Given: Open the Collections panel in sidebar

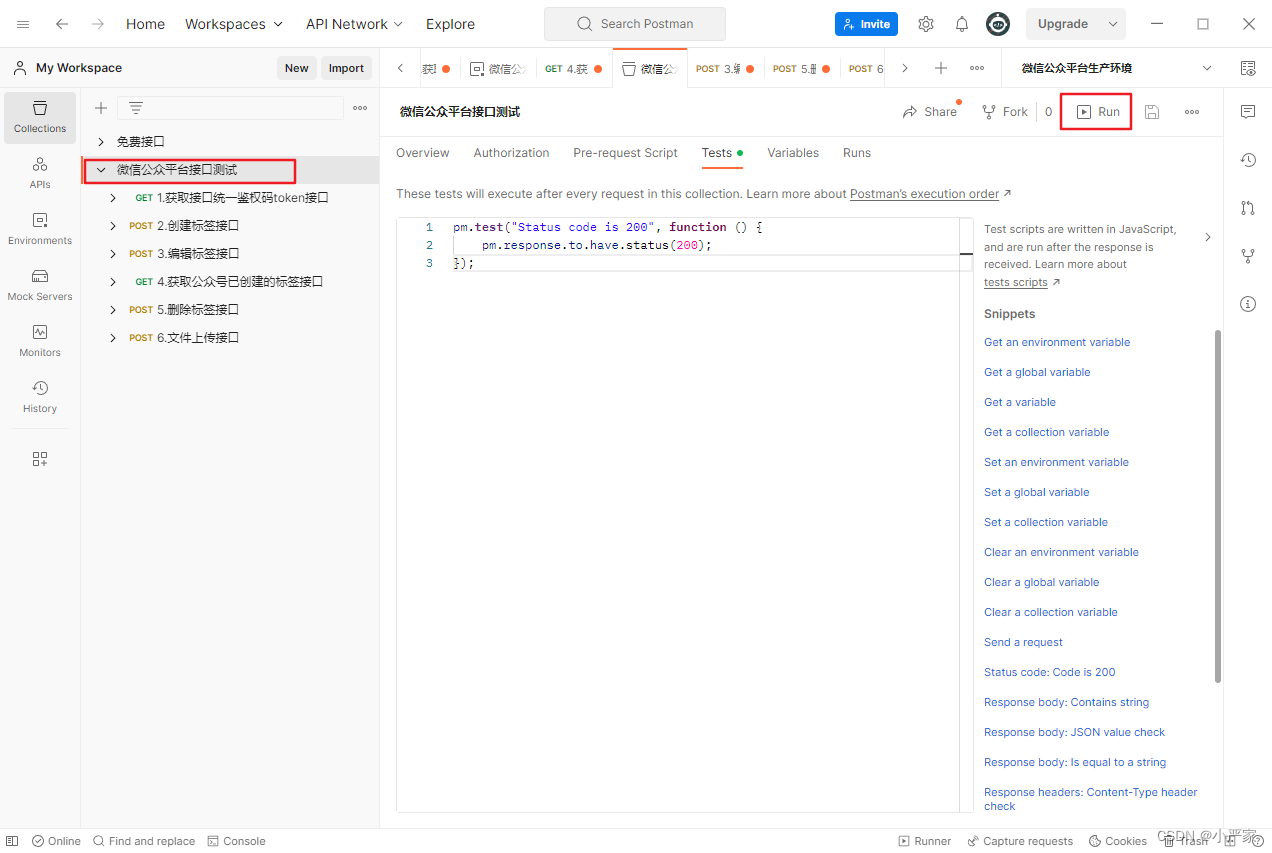Looking at the screenshot, I should [x=39, y=117].
